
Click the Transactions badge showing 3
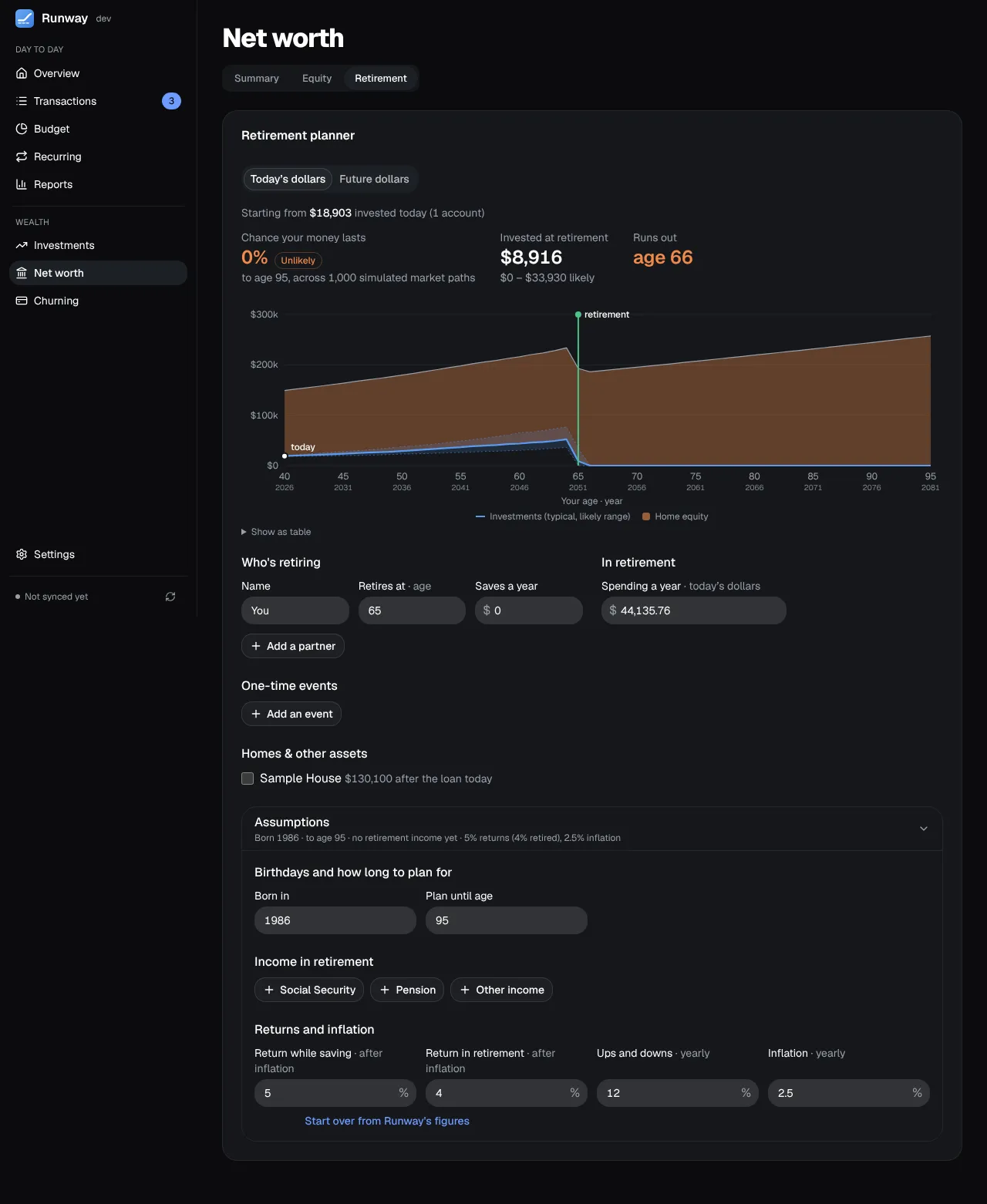click(171, 101)
